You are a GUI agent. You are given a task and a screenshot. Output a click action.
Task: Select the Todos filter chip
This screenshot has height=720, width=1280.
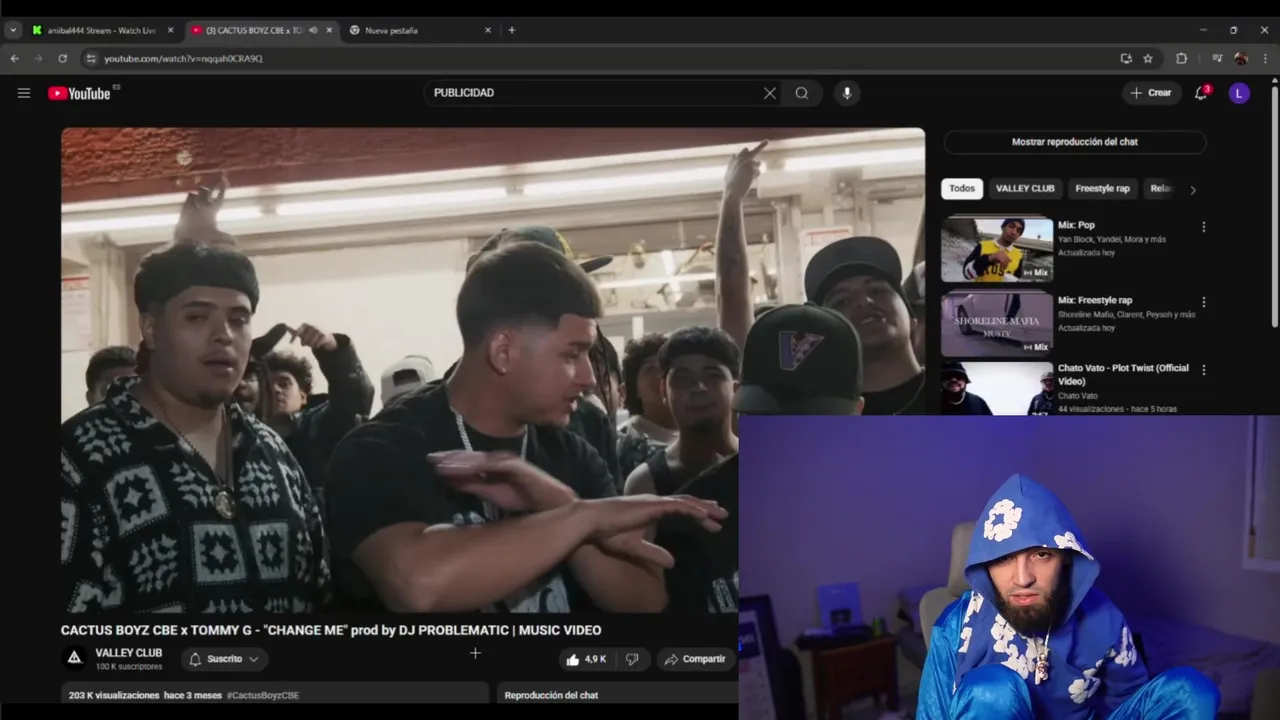(x=962, y=188)
